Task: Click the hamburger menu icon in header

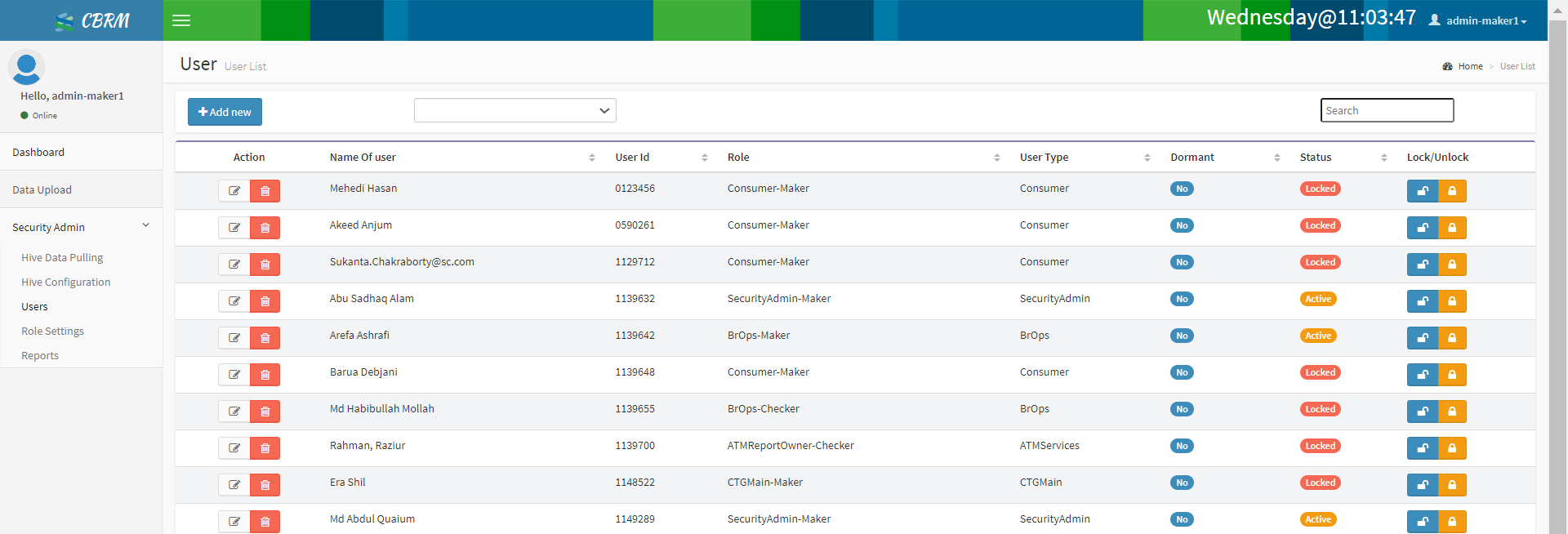Action: (181, 20)
